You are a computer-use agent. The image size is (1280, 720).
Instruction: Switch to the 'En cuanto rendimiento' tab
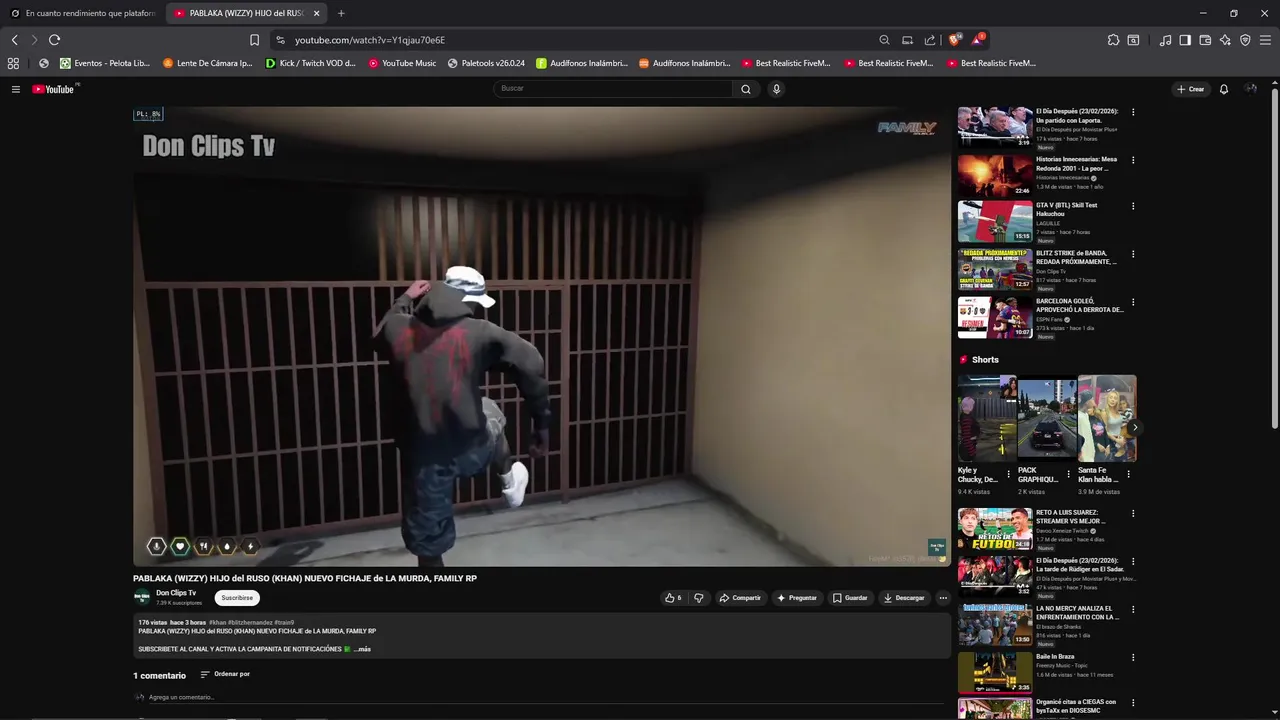[x=83, y=13]
